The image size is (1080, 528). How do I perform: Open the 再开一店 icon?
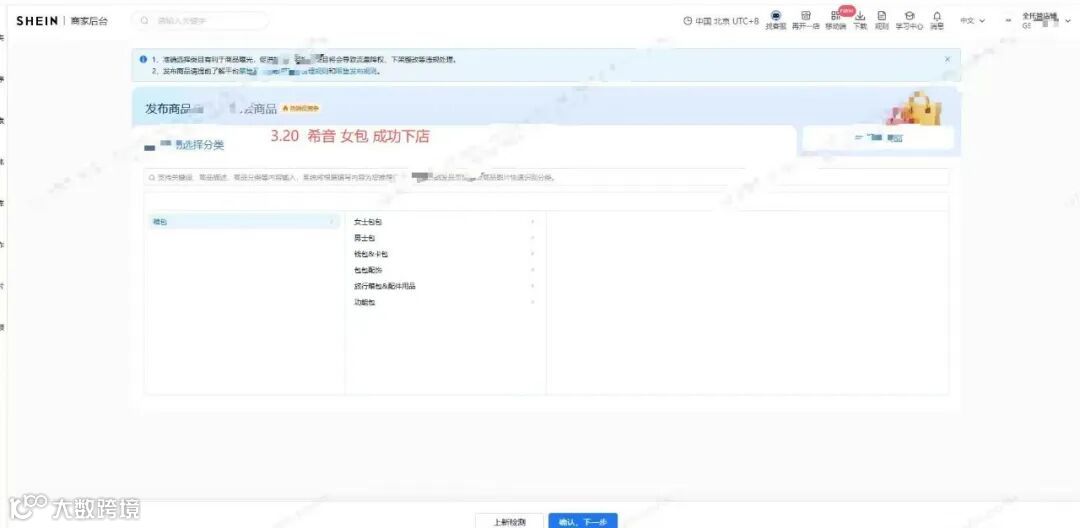[805, 20]
